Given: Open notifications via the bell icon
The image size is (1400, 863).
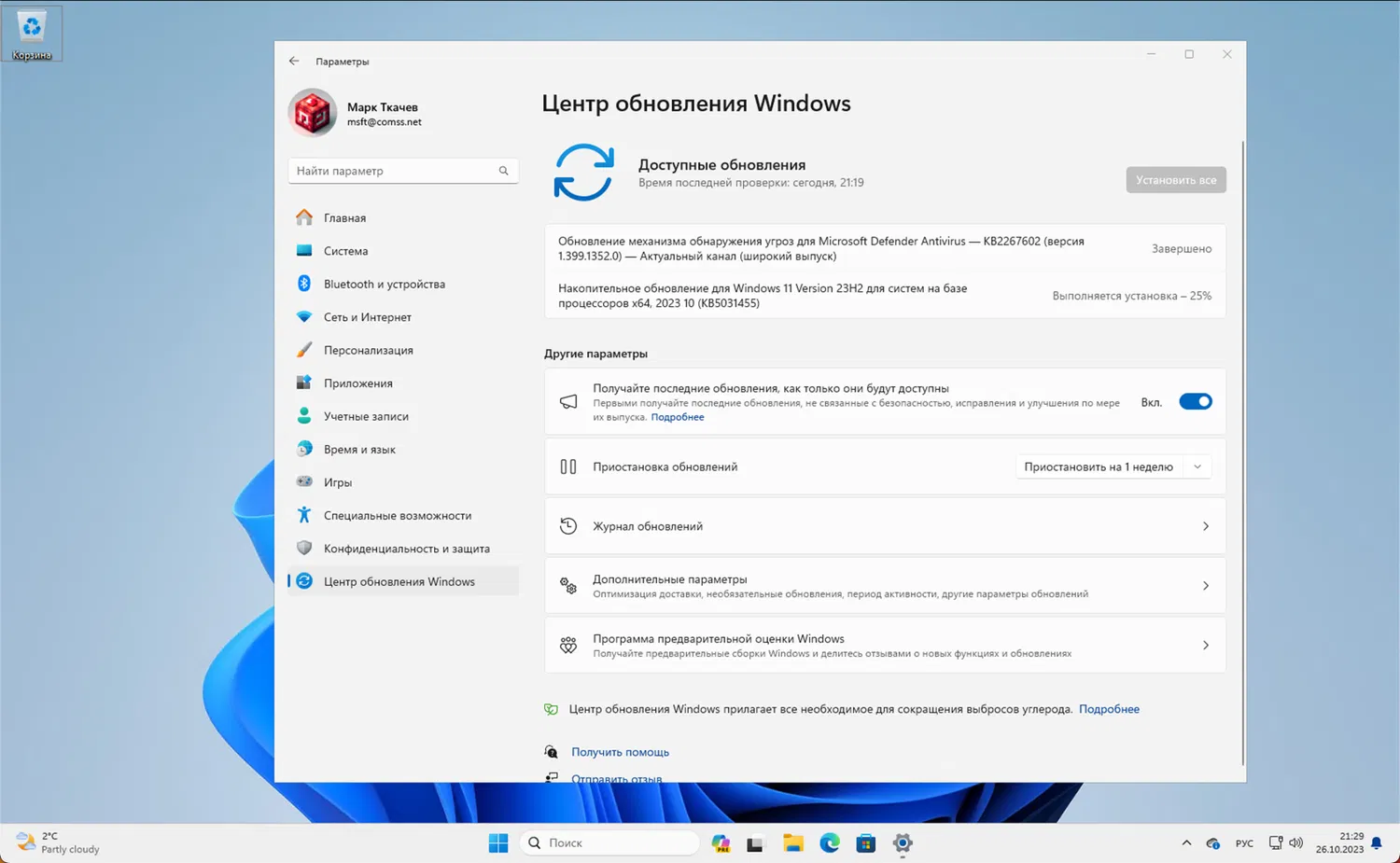Looking at the screenshot, I should coord(1377,843).
